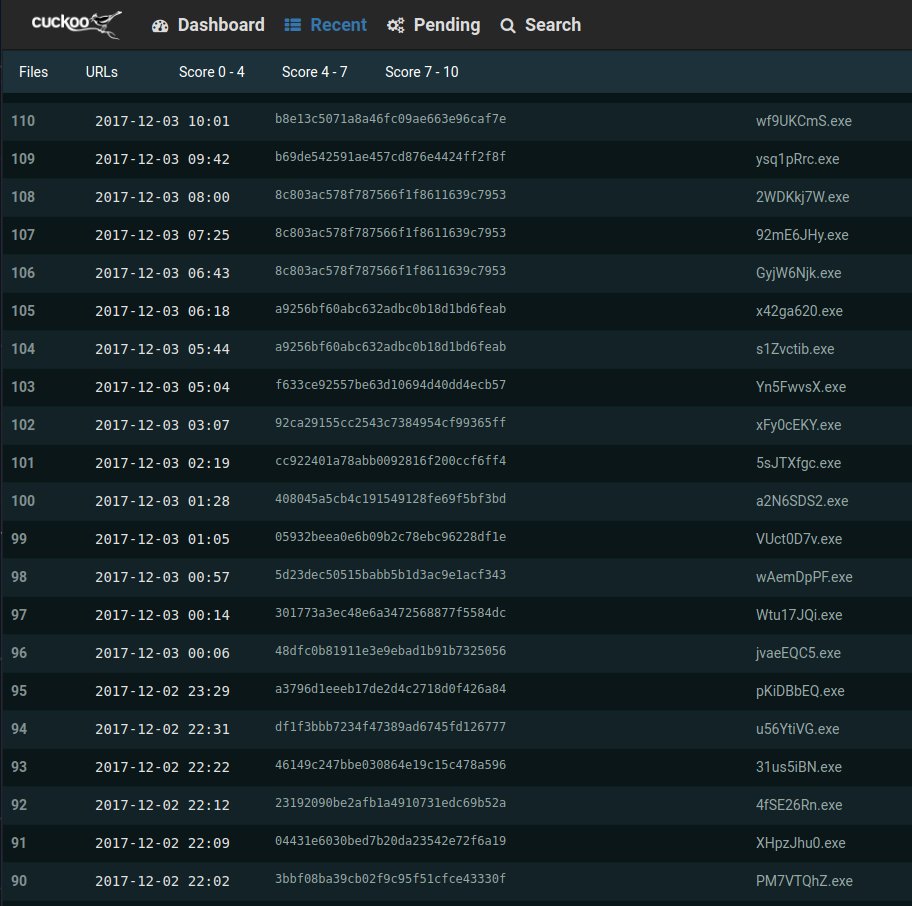The image size is (912, 906).
Task: Click hash 48dfc0b81911e3e9ebad1b91b7325056
Action: click(390, 651)
